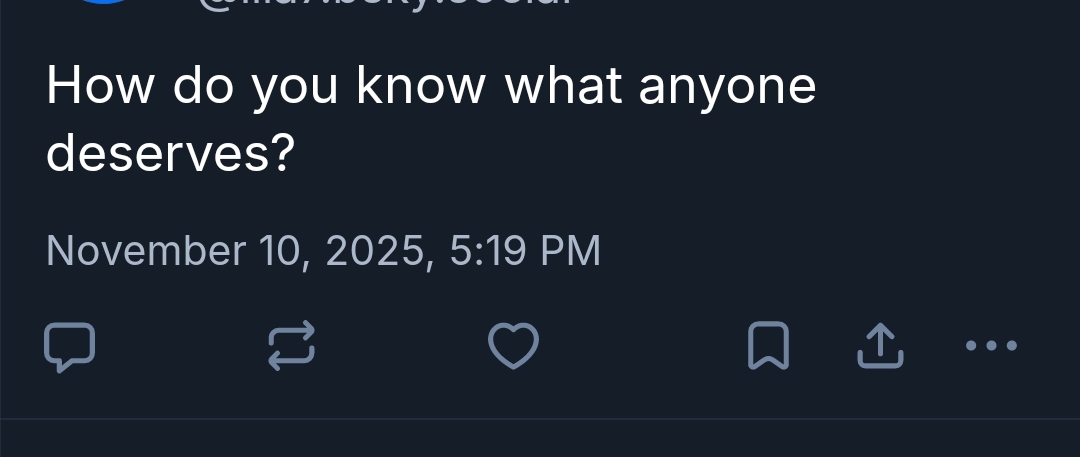Screen dimensions: 1080x457
Task: Reply to the post with the speech bubble icon
Action: click(70, 346)
